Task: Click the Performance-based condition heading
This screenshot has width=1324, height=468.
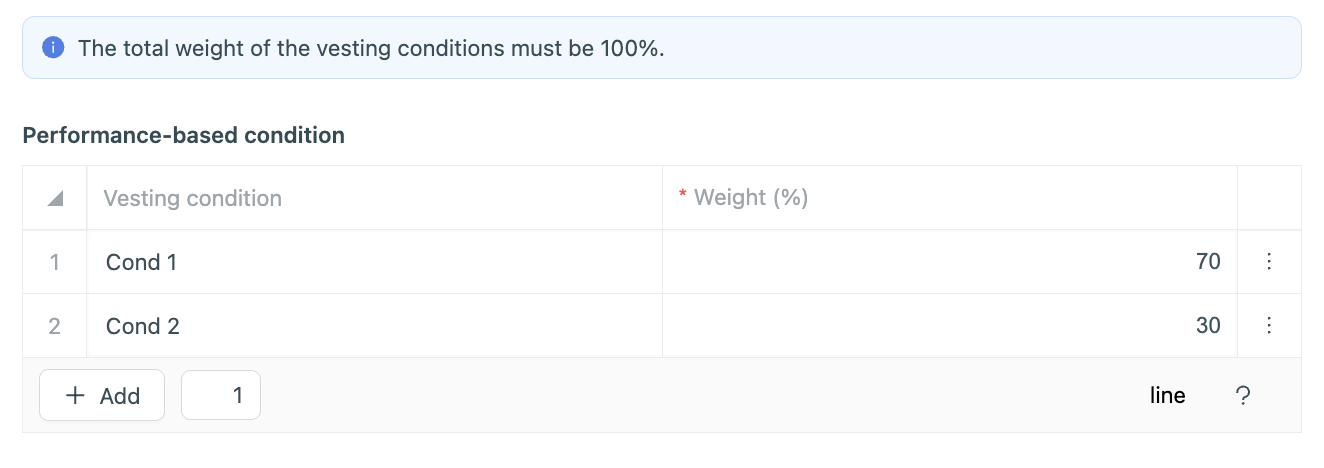Action: pos(184,135)
